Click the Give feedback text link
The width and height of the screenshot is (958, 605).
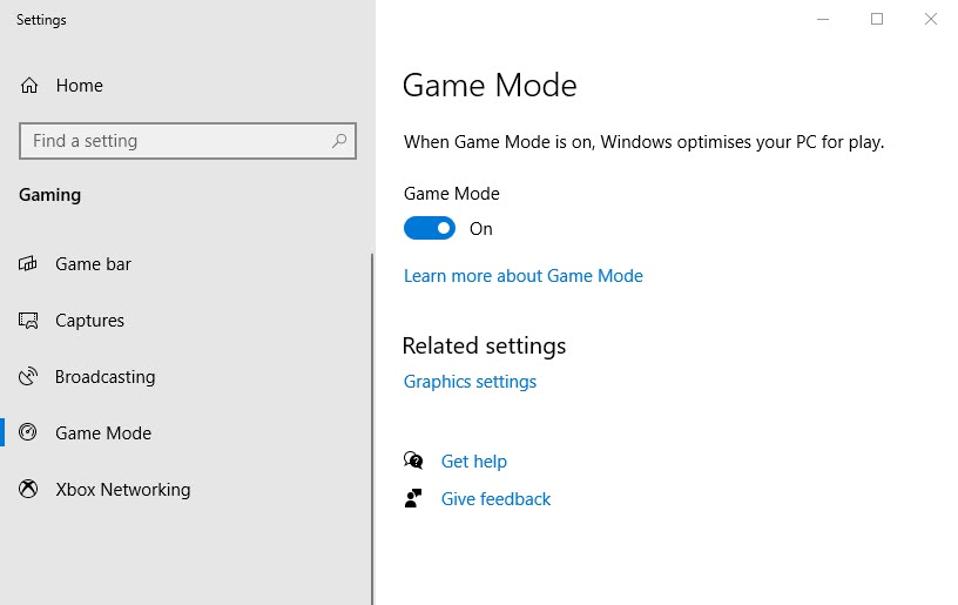(x=496, y=499)
